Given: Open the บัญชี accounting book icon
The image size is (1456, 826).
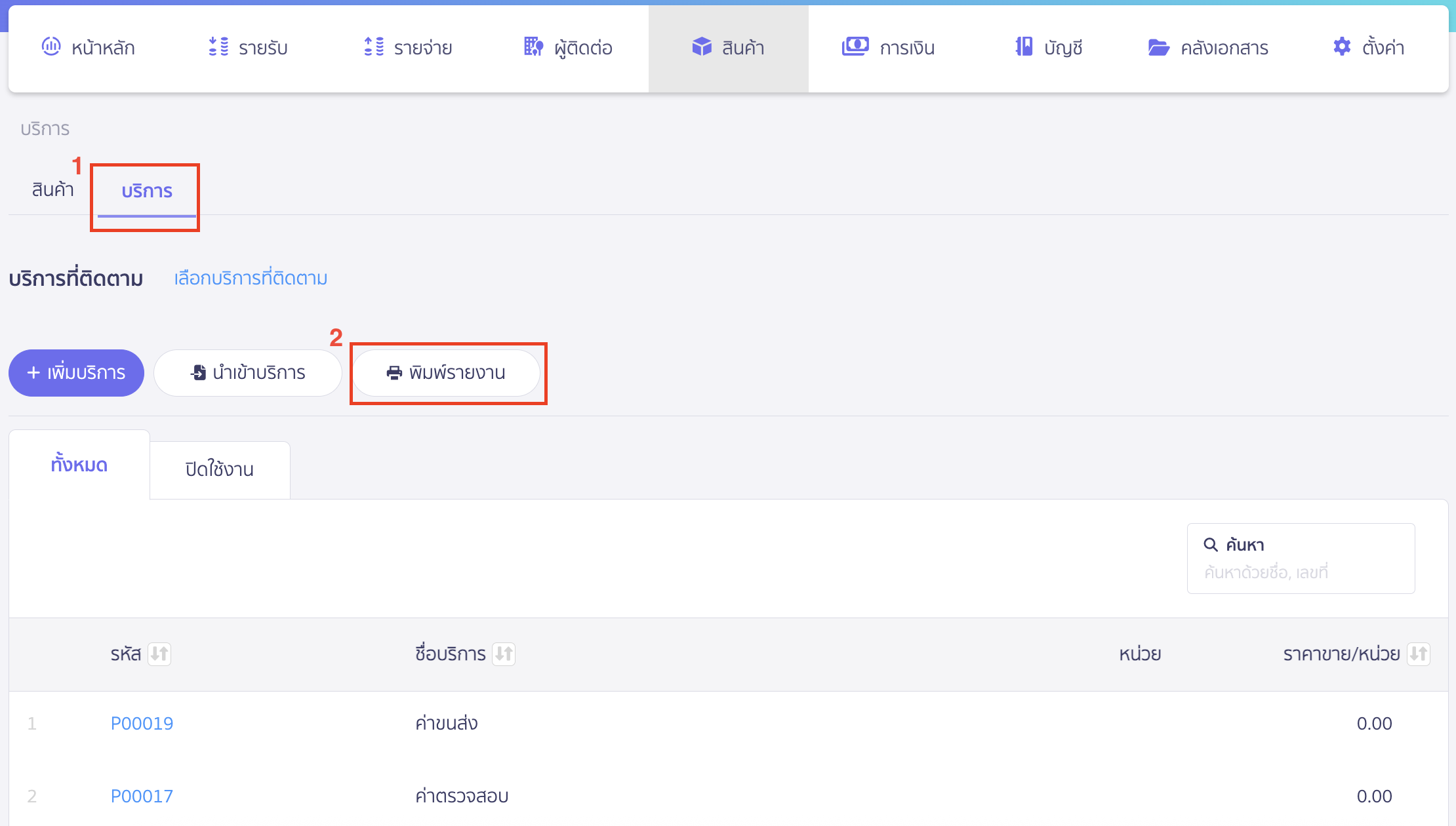Looking at the screenshot, I should point(1024,47).
